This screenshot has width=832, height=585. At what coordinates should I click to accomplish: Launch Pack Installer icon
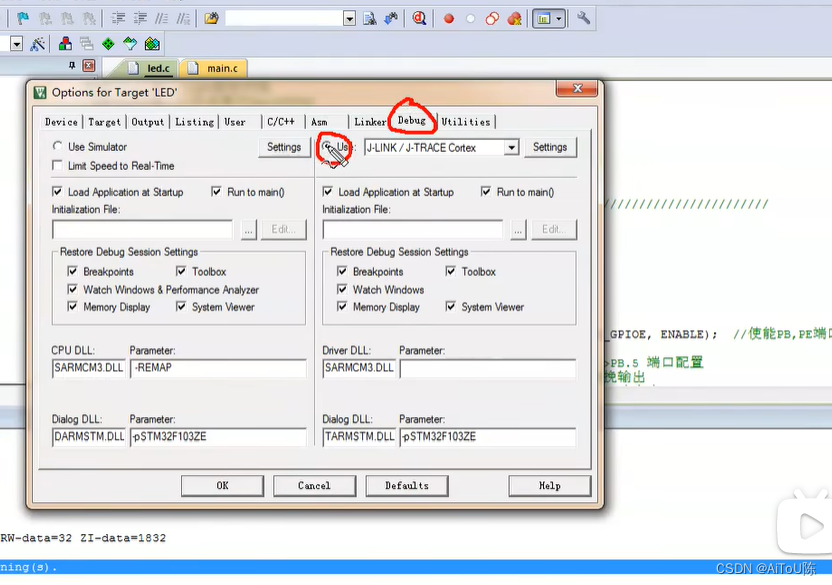[152, 44]
